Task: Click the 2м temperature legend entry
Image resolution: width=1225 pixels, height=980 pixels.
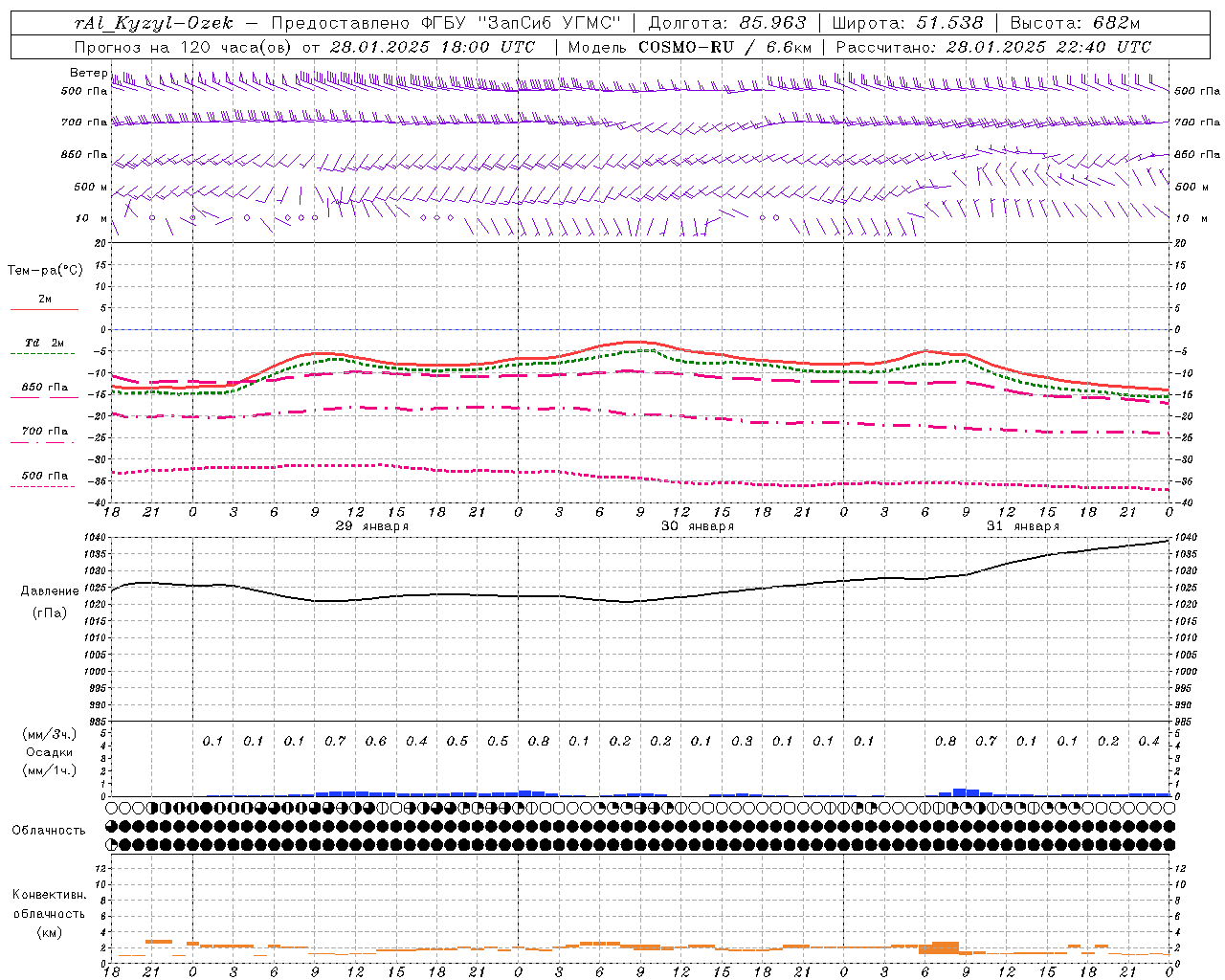Action: pyautogui.click(x=44, y=299)
